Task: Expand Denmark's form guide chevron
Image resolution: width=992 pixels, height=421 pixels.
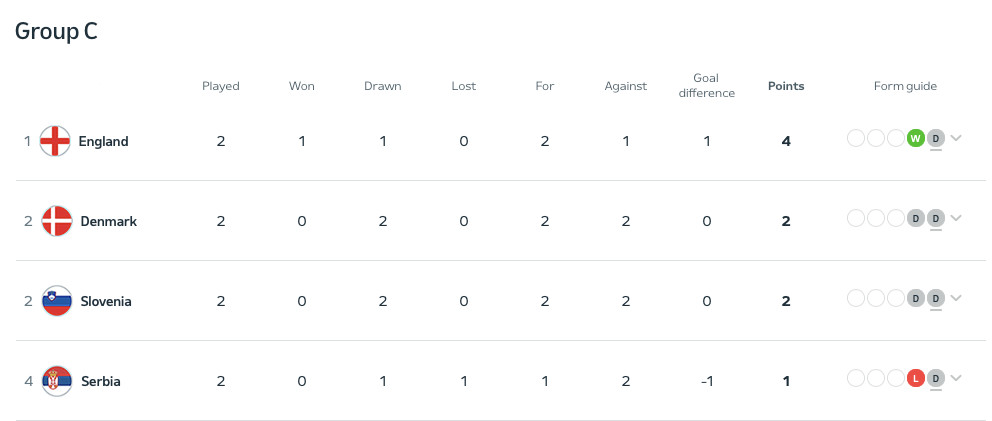Action: tap(956, 218)
